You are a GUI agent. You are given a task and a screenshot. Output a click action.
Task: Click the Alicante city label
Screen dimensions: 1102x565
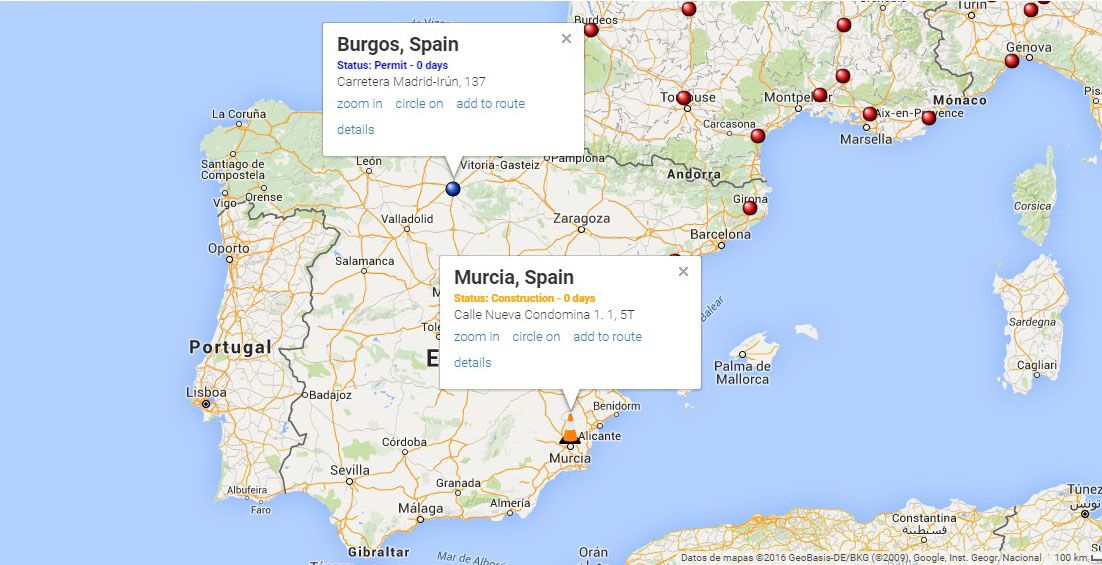pos(599,436)
